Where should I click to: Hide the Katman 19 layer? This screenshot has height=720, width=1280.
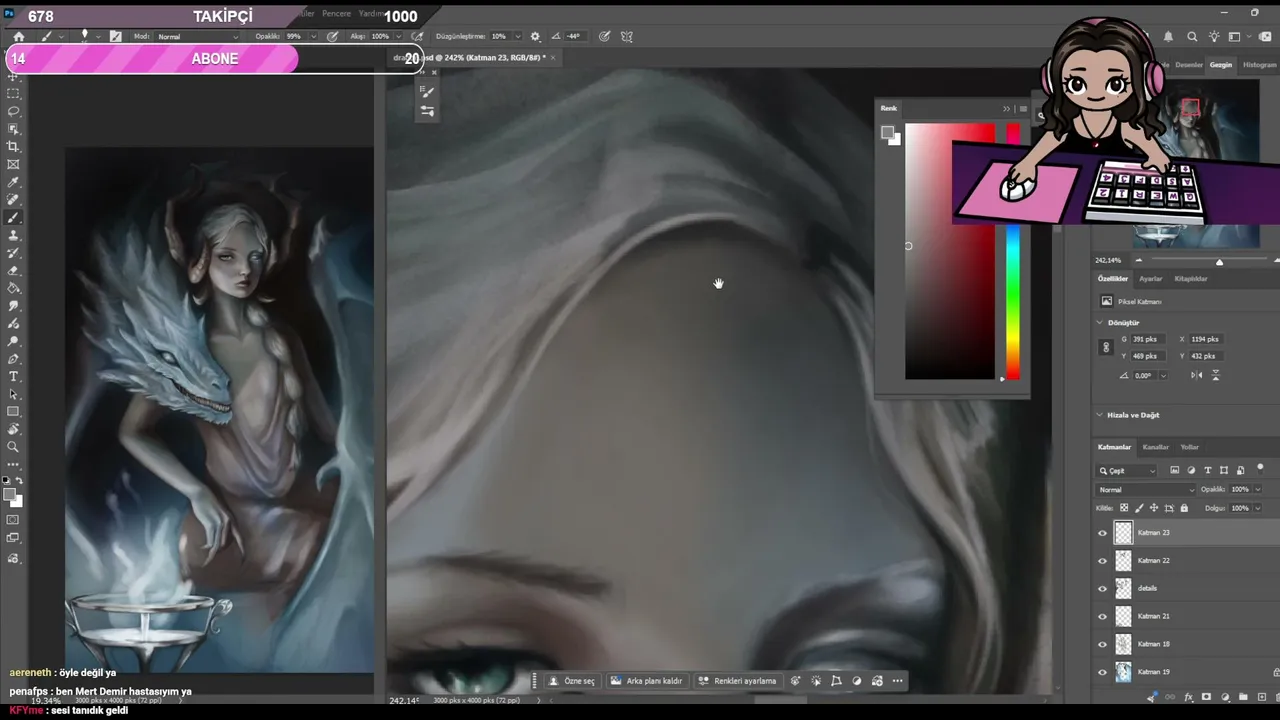[x=1103, y=672]
